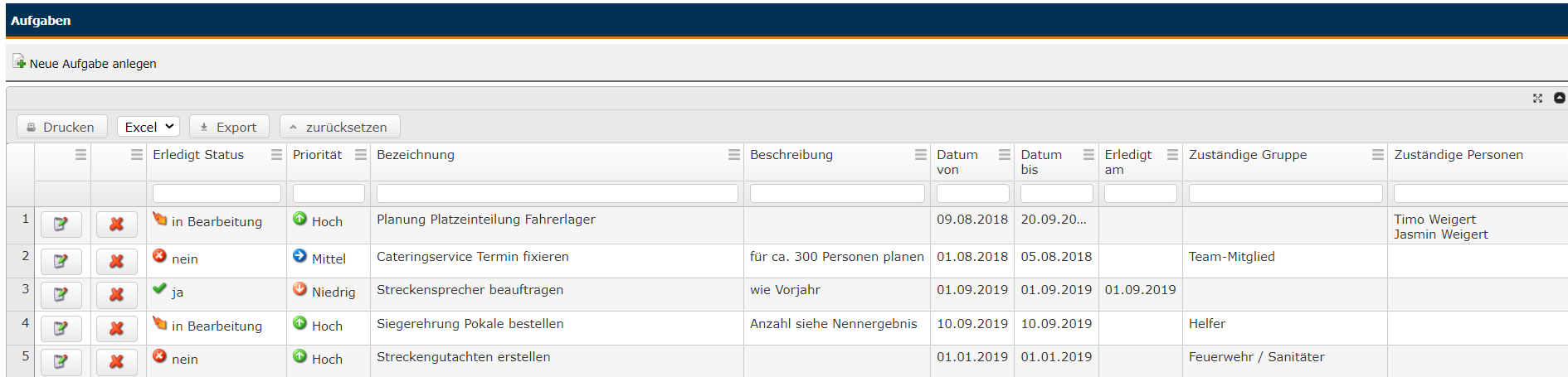Click the Export button
This screenshot has width=1568, height=377.
tap(229, 127)
